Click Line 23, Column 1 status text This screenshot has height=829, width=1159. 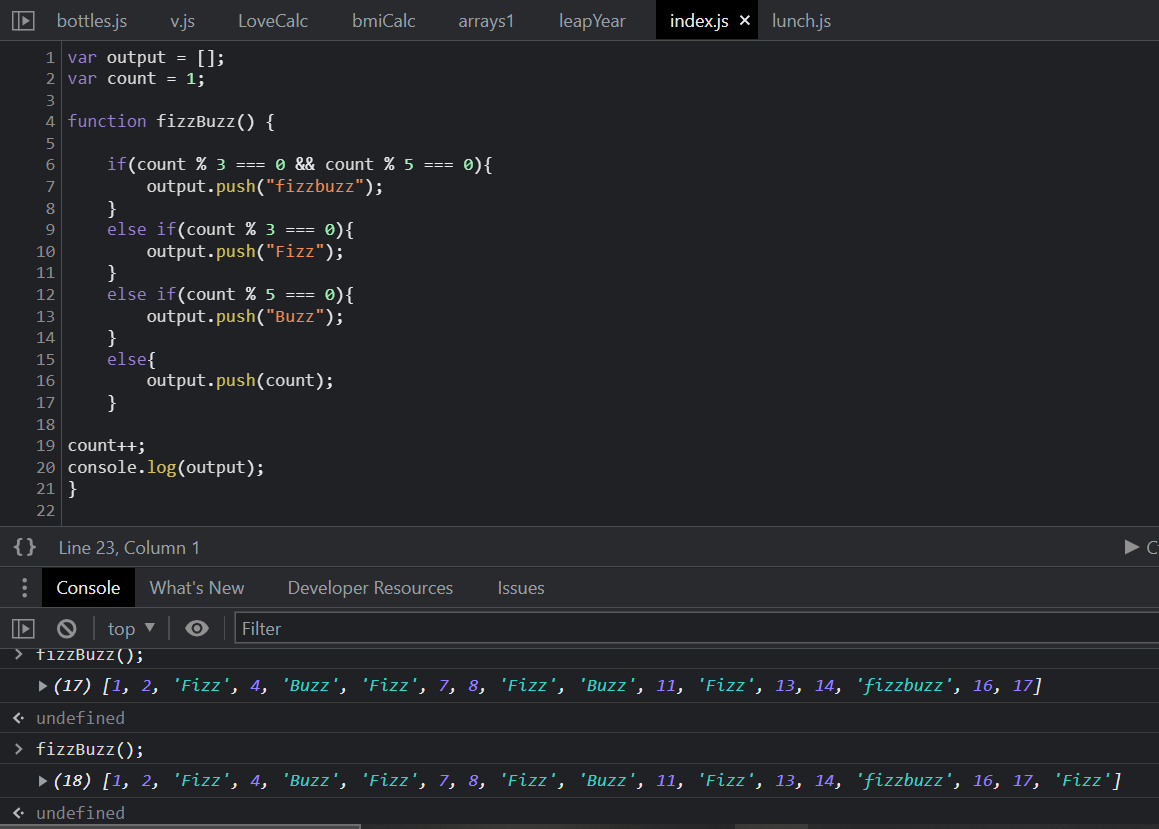[129, 547]
